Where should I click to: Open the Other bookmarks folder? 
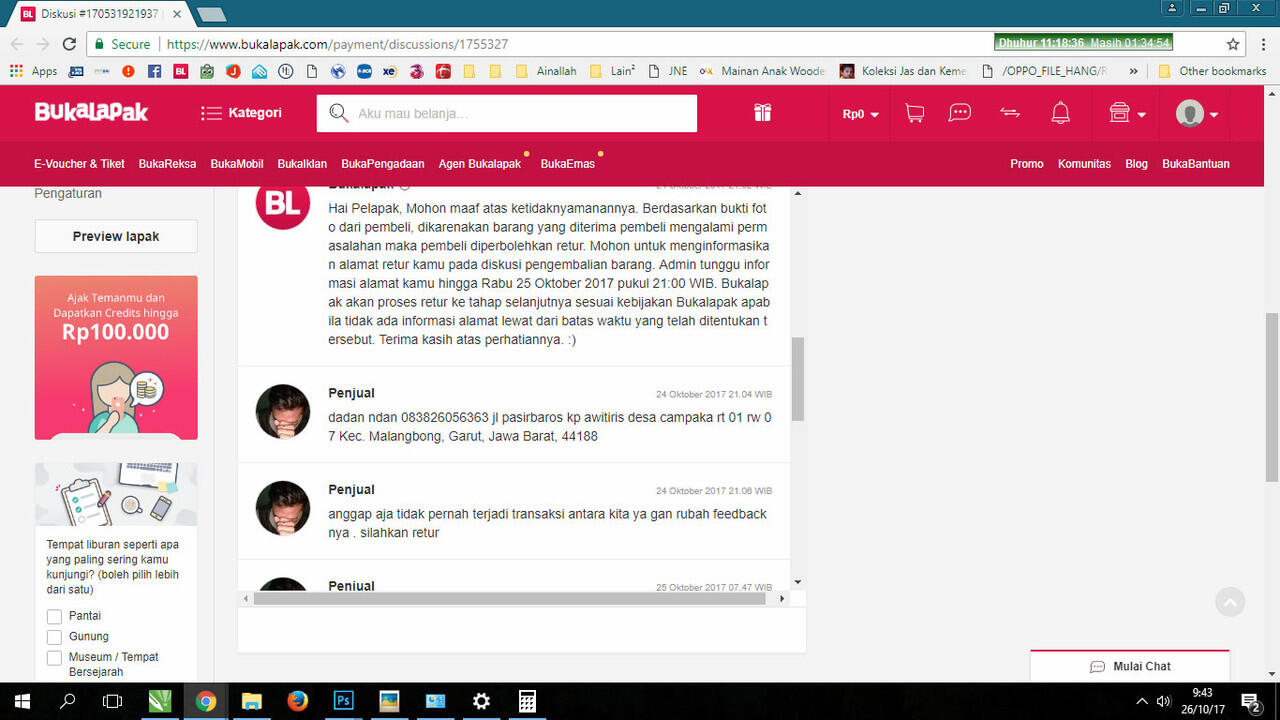1212,71
